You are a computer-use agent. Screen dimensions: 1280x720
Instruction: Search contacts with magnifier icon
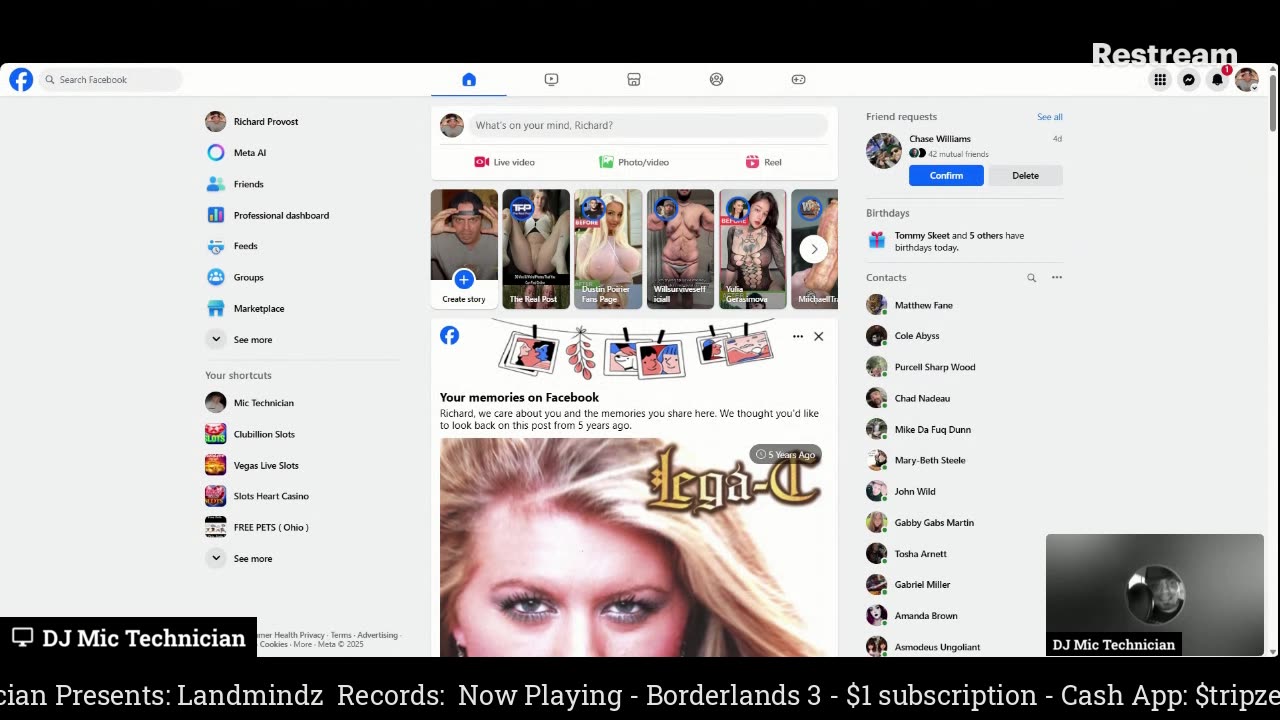tap(1031, 278)
